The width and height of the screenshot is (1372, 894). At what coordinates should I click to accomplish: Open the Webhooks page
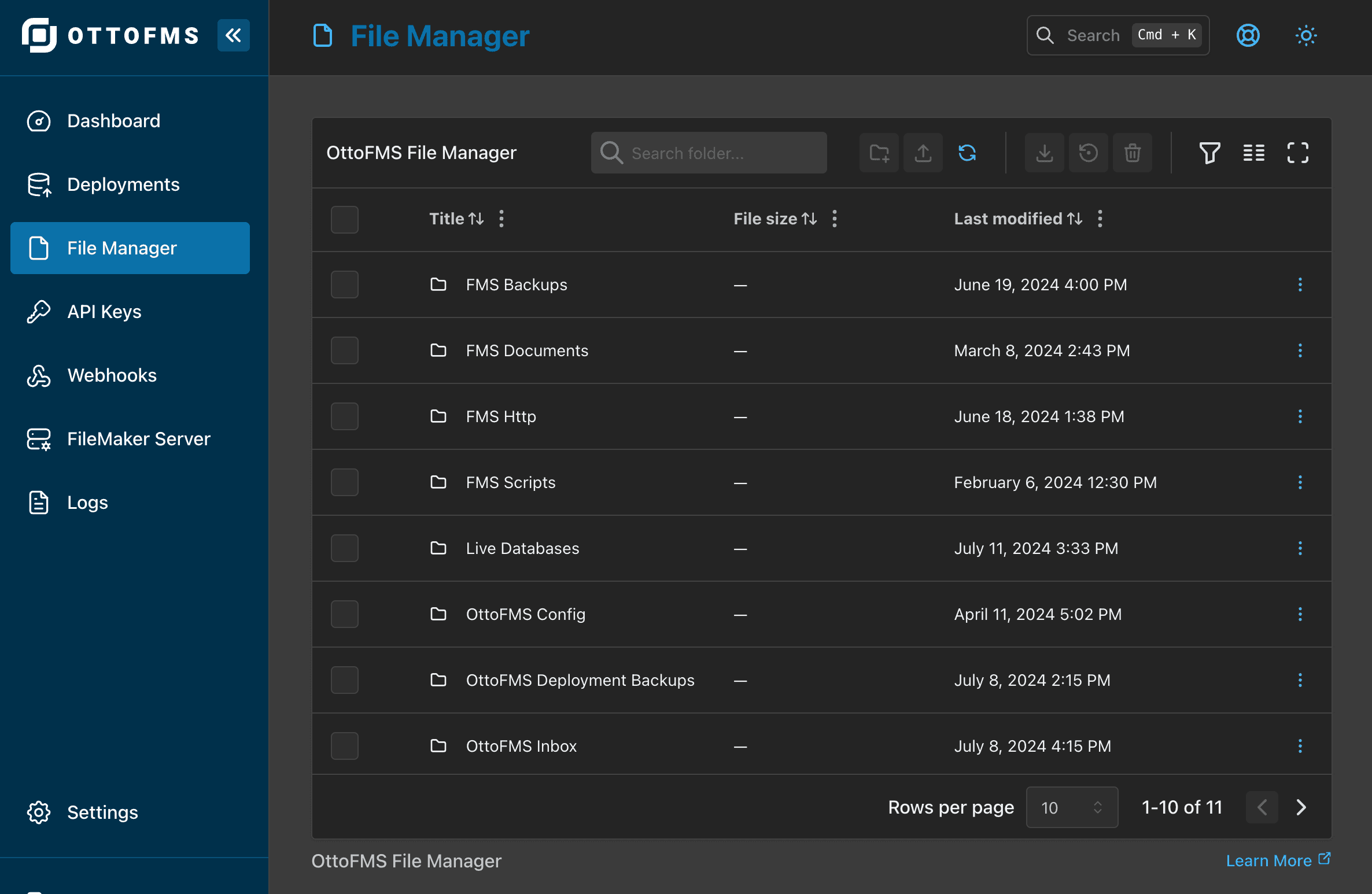pyautogui.click(x=112, y=375)
